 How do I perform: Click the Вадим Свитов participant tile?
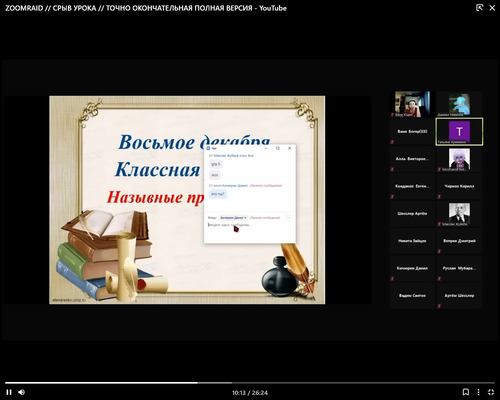(412, 296)
